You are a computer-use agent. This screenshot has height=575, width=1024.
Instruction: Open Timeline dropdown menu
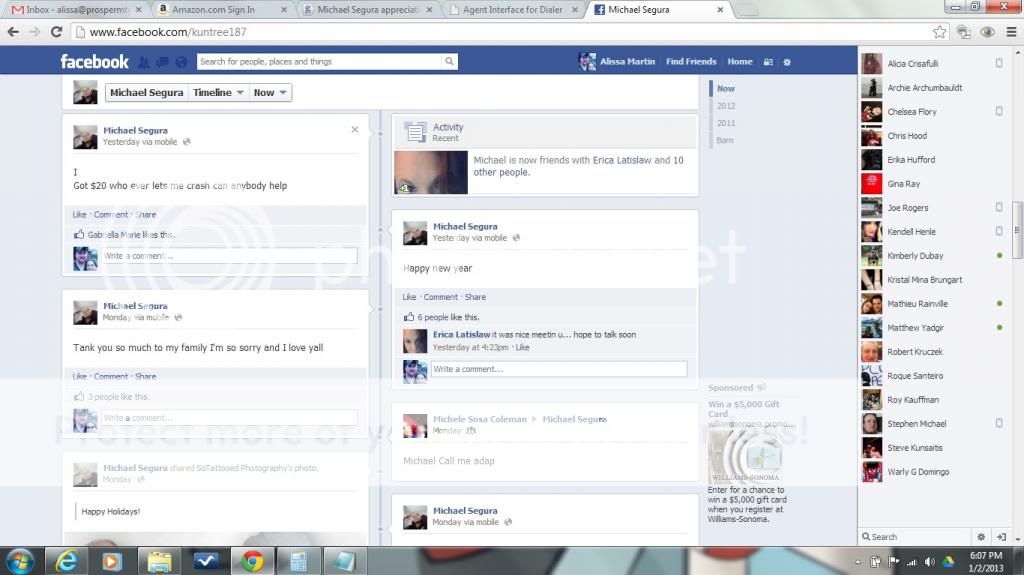(218, 93)
